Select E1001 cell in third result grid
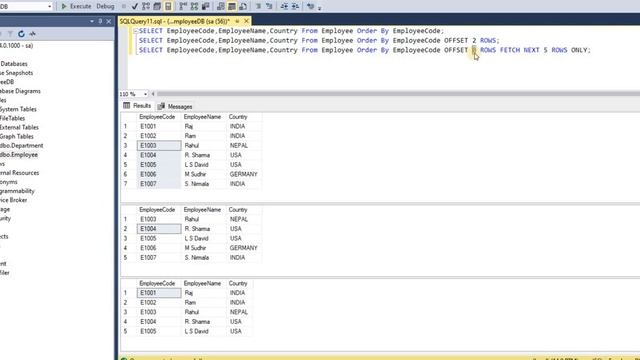 [159, 293]
